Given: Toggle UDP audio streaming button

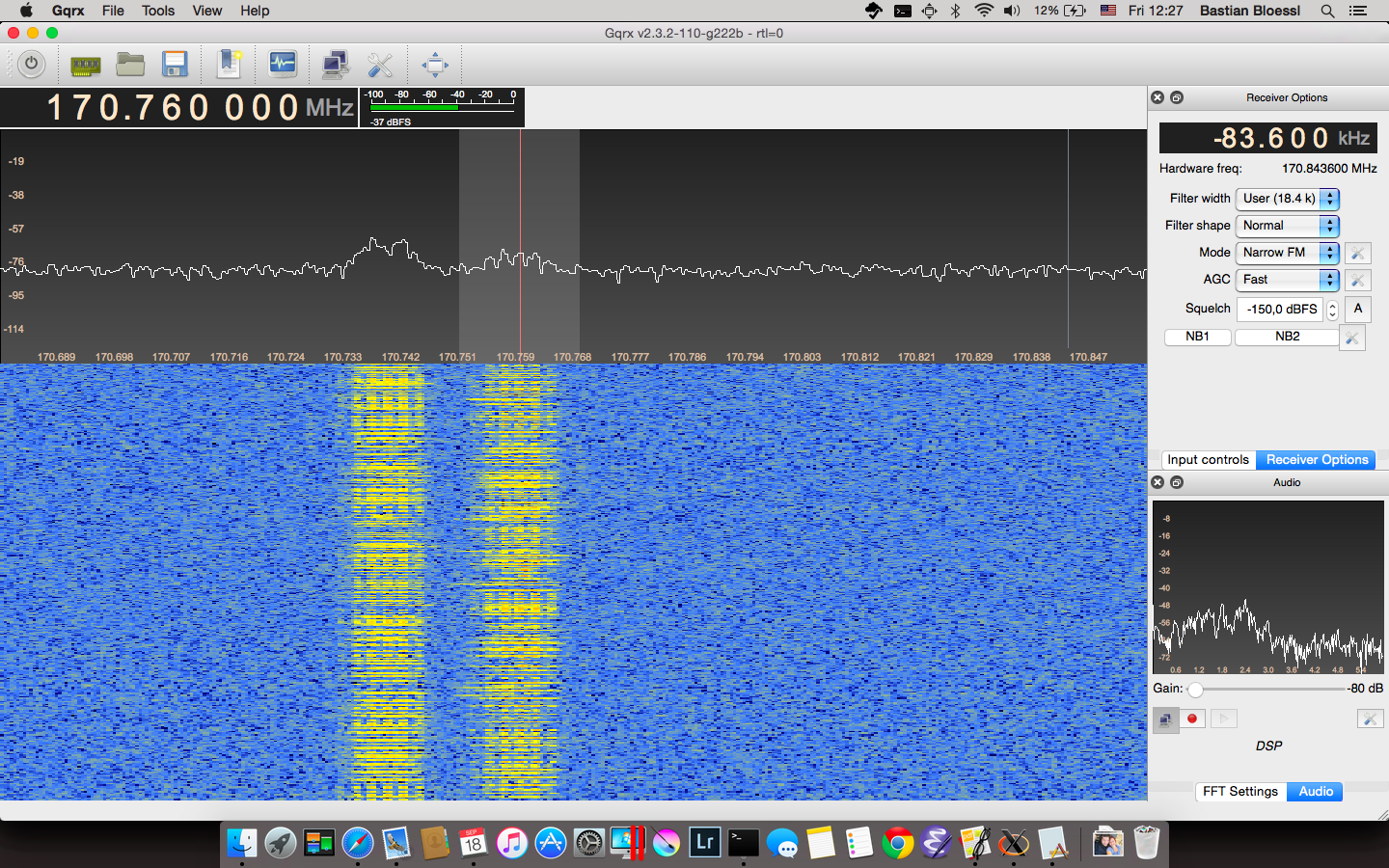Looking at the screenshot, I should (x=1165, y=719).
